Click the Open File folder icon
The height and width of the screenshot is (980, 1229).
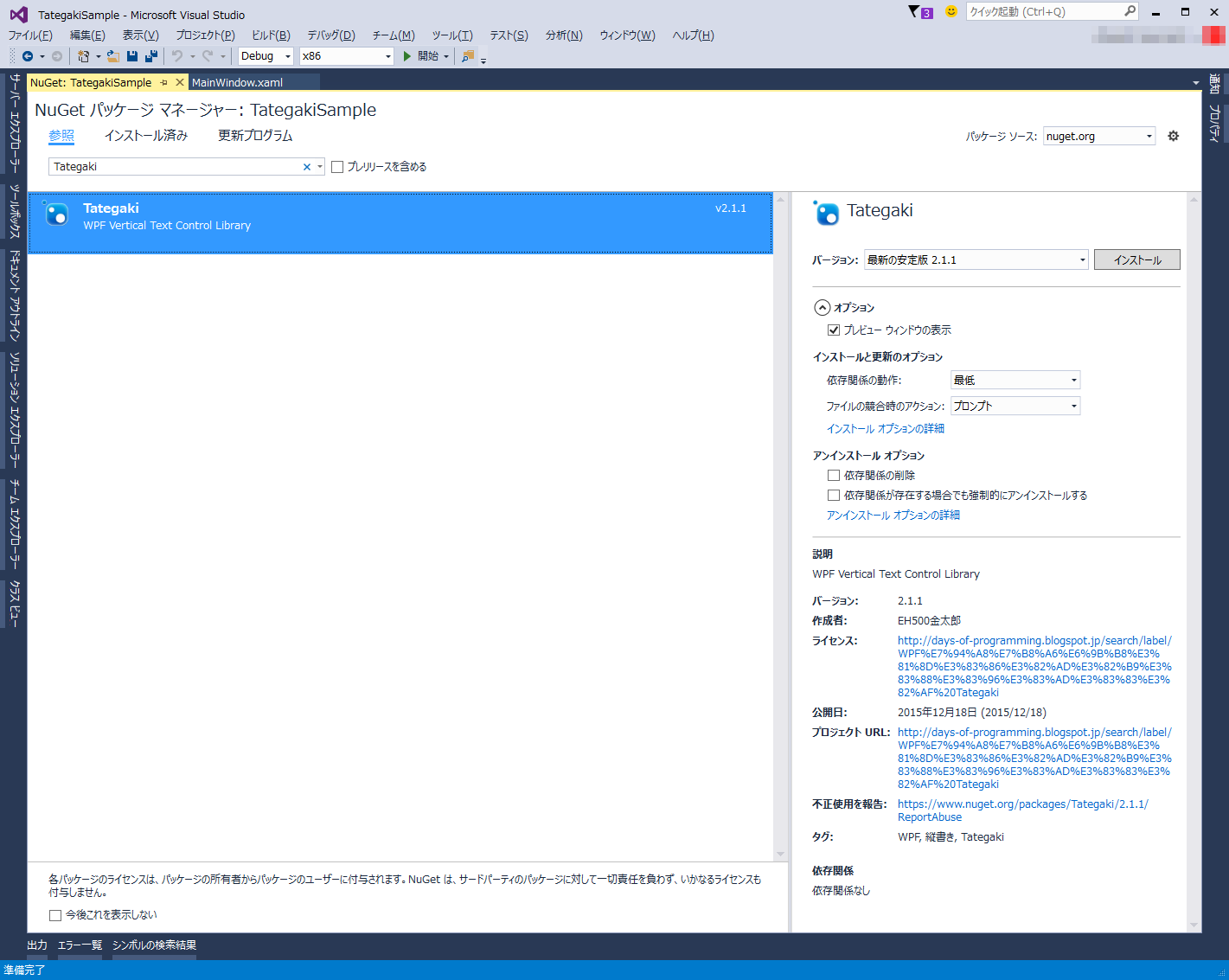[x=113, y=56]
